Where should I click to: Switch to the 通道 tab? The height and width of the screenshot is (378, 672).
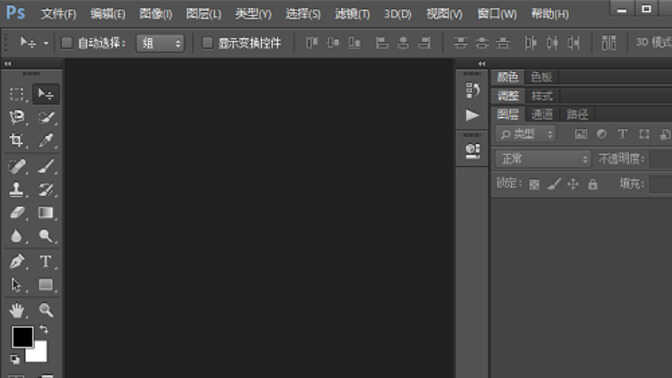542,114
